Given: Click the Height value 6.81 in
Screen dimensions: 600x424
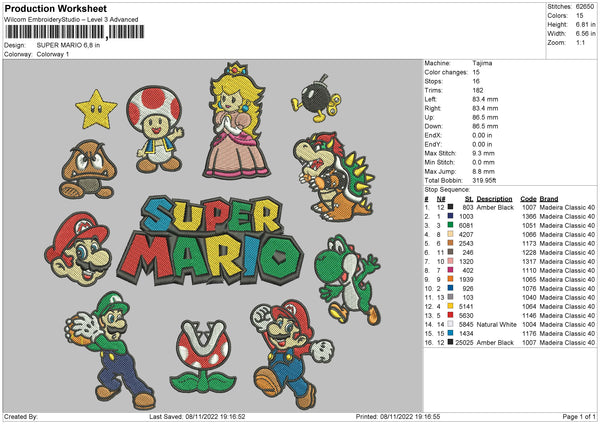Looking at the screenshot, I should point(585,24).
